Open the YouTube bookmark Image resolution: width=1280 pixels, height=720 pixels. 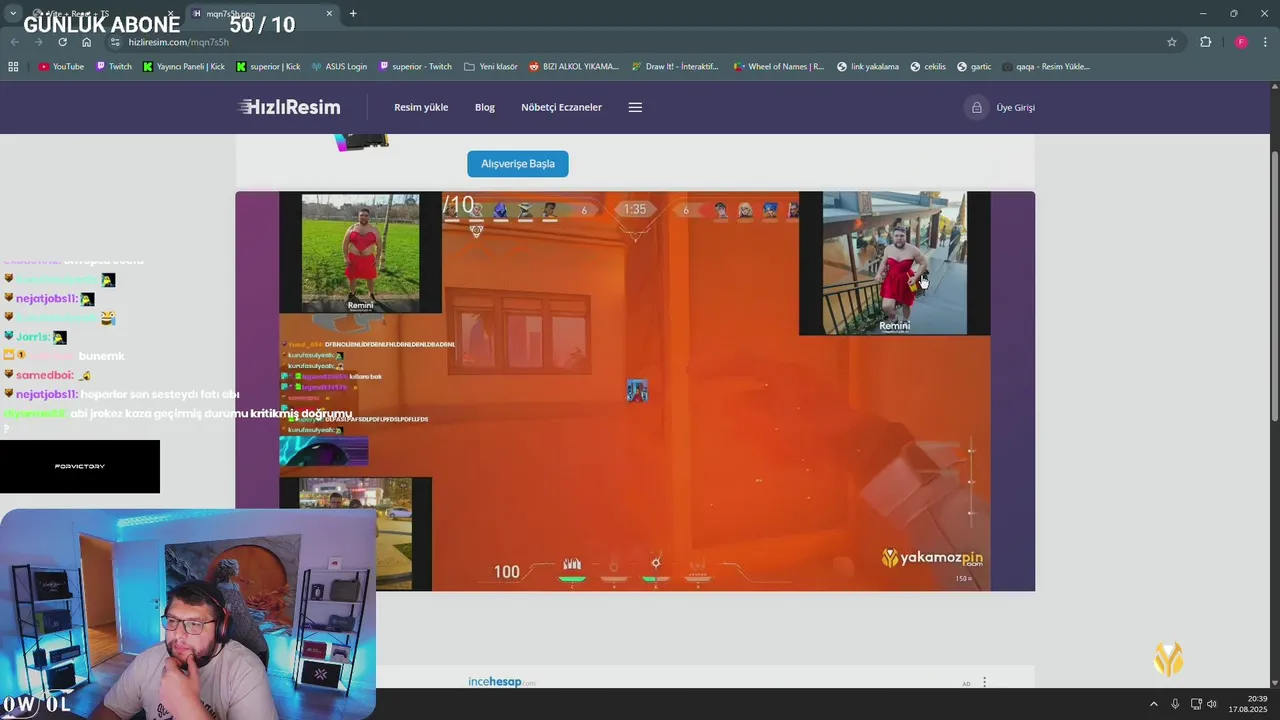61,67
